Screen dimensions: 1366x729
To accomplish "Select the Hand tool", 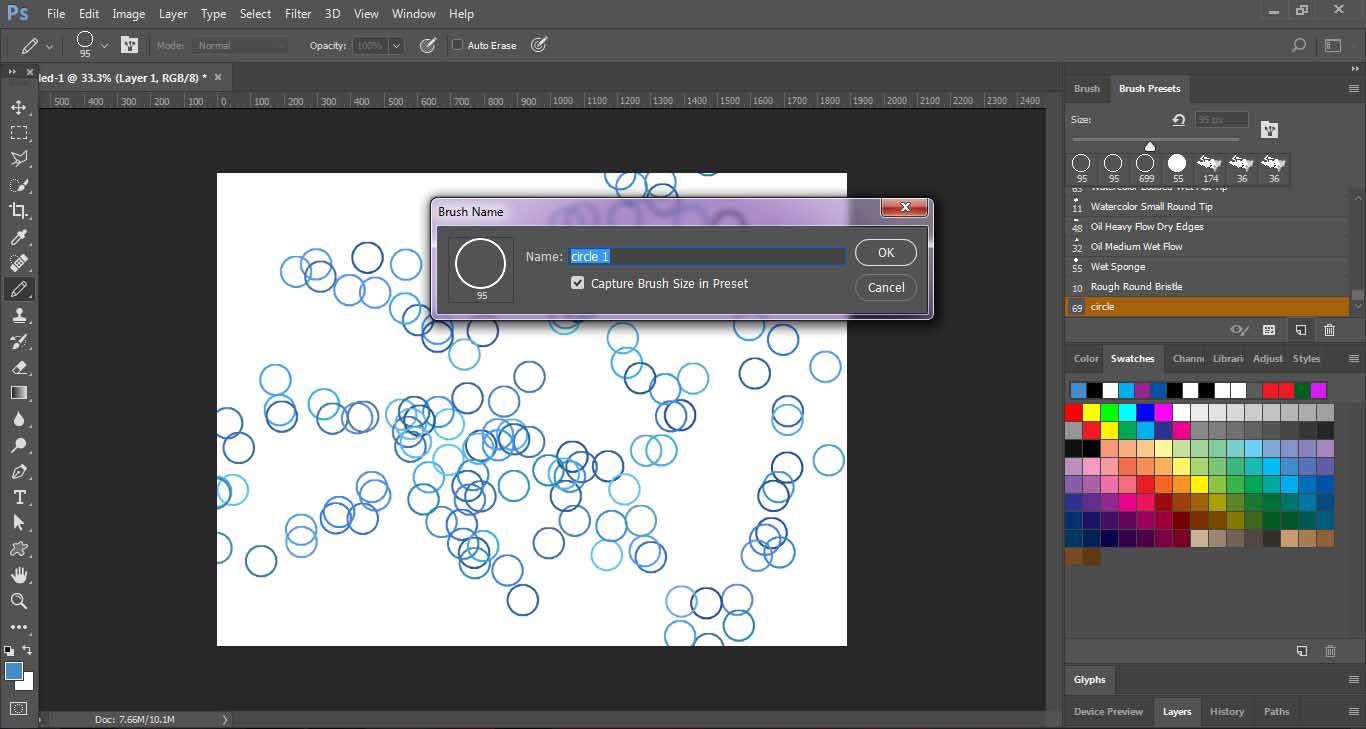I will click(x=18, y=575).
